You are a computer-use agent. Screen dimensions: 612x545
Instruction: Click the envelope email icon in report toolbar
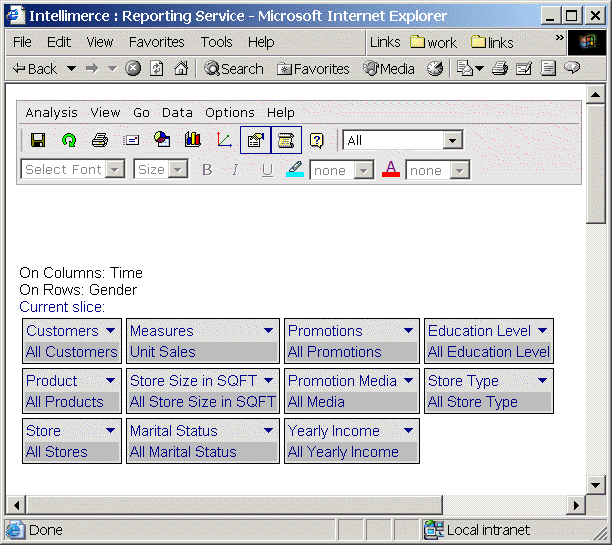tap(131, 140)
